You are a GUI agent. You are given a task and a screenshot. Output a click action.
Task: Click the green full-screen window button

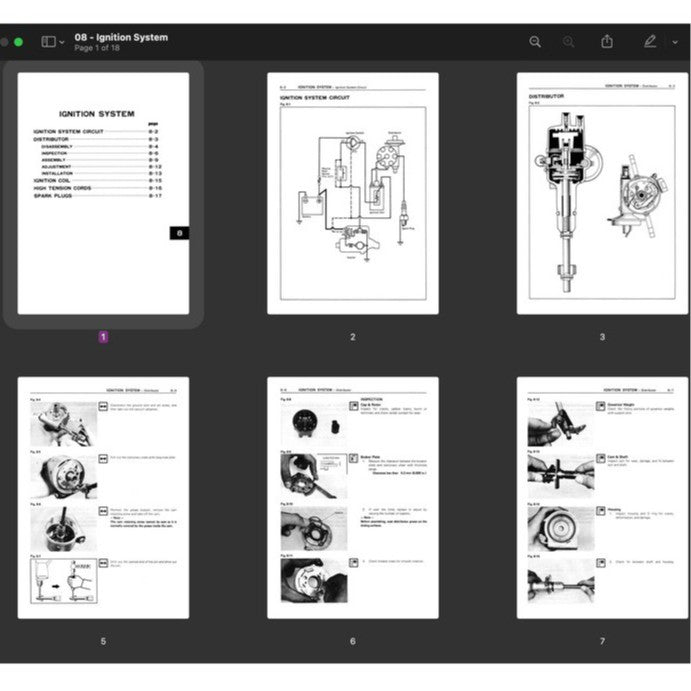19,42
